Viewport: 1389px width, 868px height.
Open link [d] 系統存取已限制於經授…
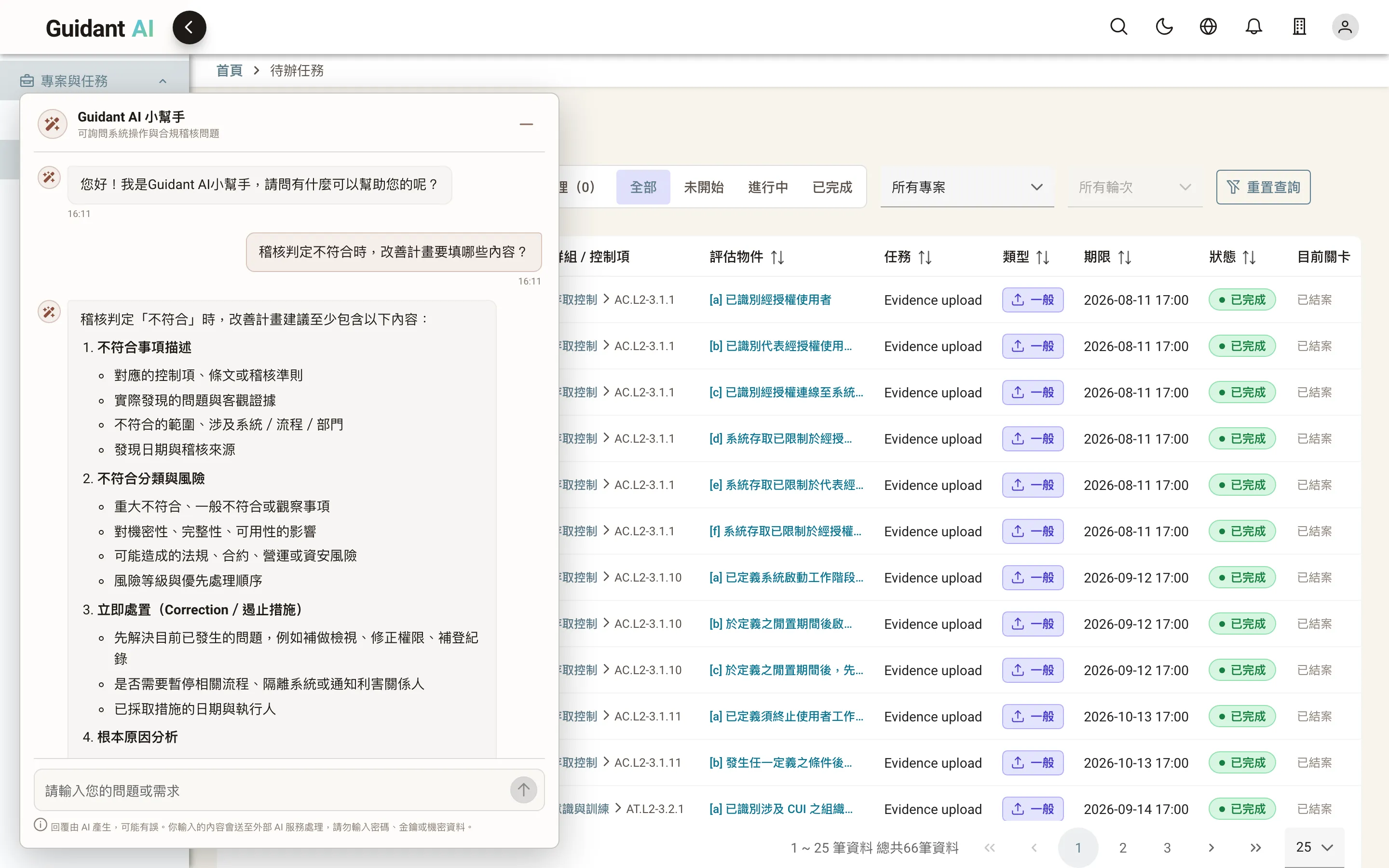pos(781,439)
